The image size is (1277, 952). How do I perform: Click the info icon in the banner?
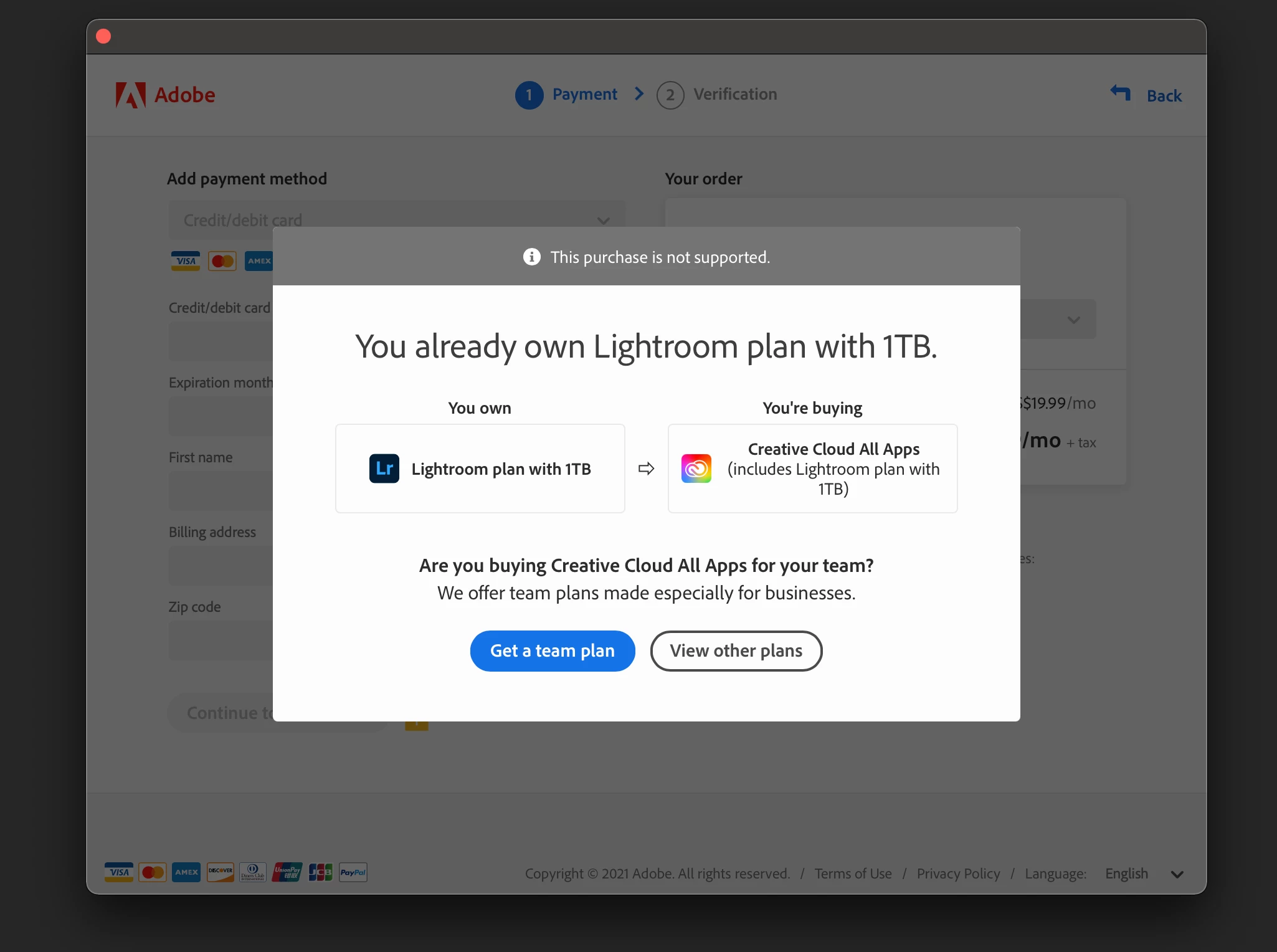click(x=531, y=257)
